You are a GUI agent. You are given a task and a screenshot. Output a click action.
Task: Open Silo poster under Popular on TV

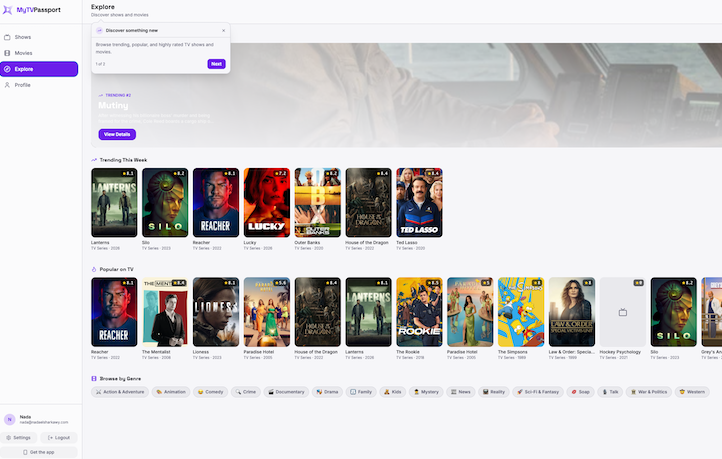(674, 312)
